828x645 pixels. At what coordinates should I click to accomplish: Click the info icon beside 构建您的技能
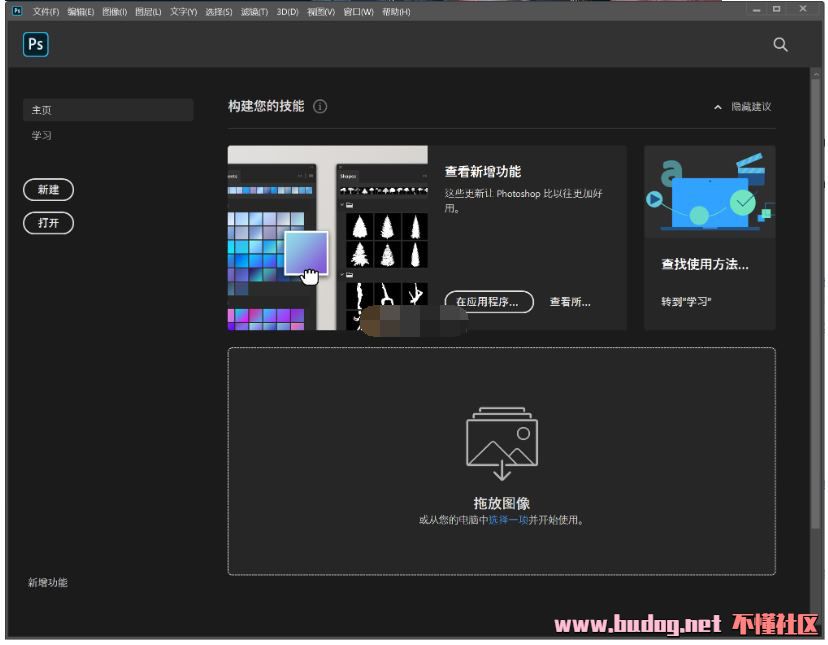tap(320, 106)
